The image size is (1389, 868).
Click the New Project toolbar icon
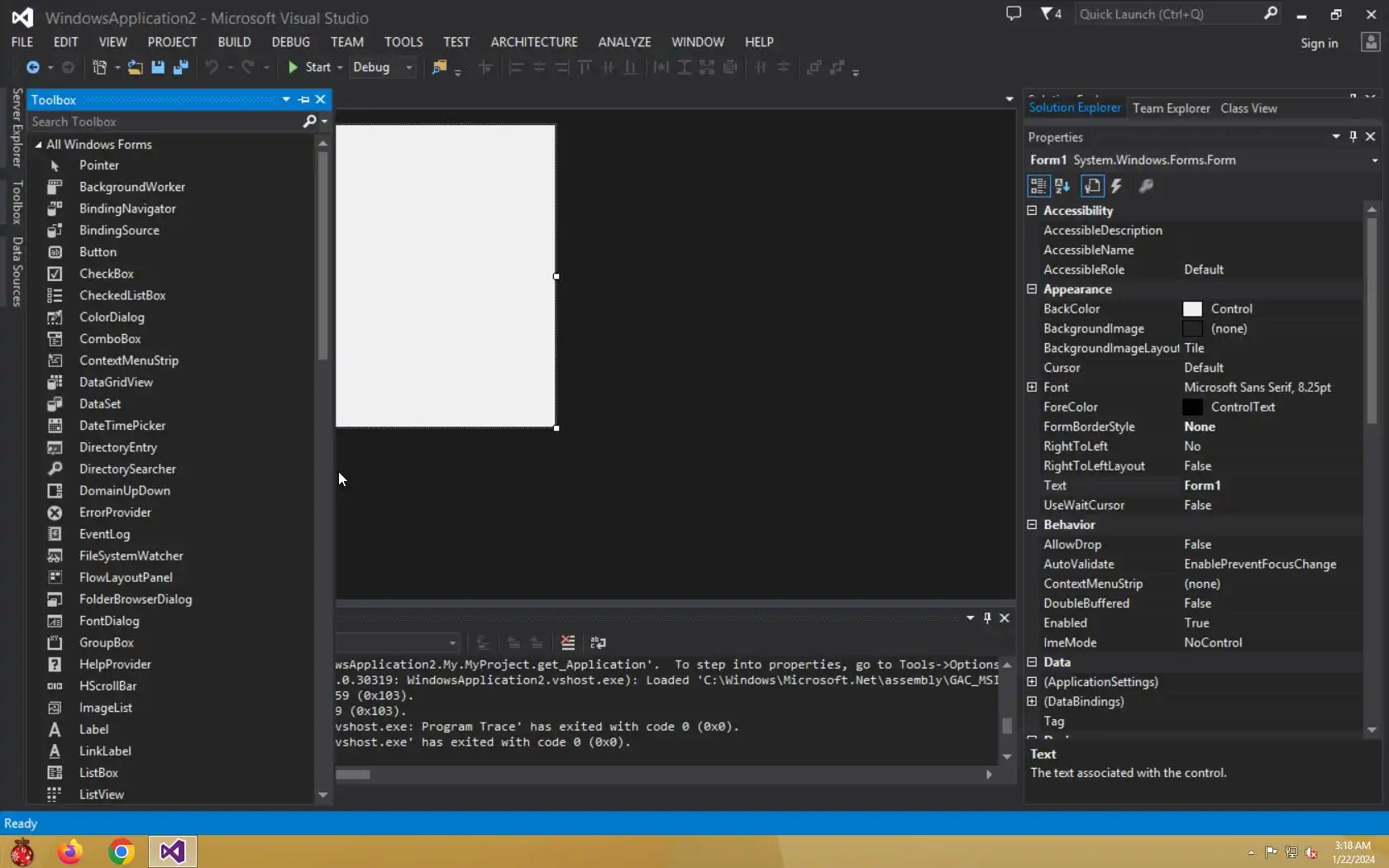100,68
